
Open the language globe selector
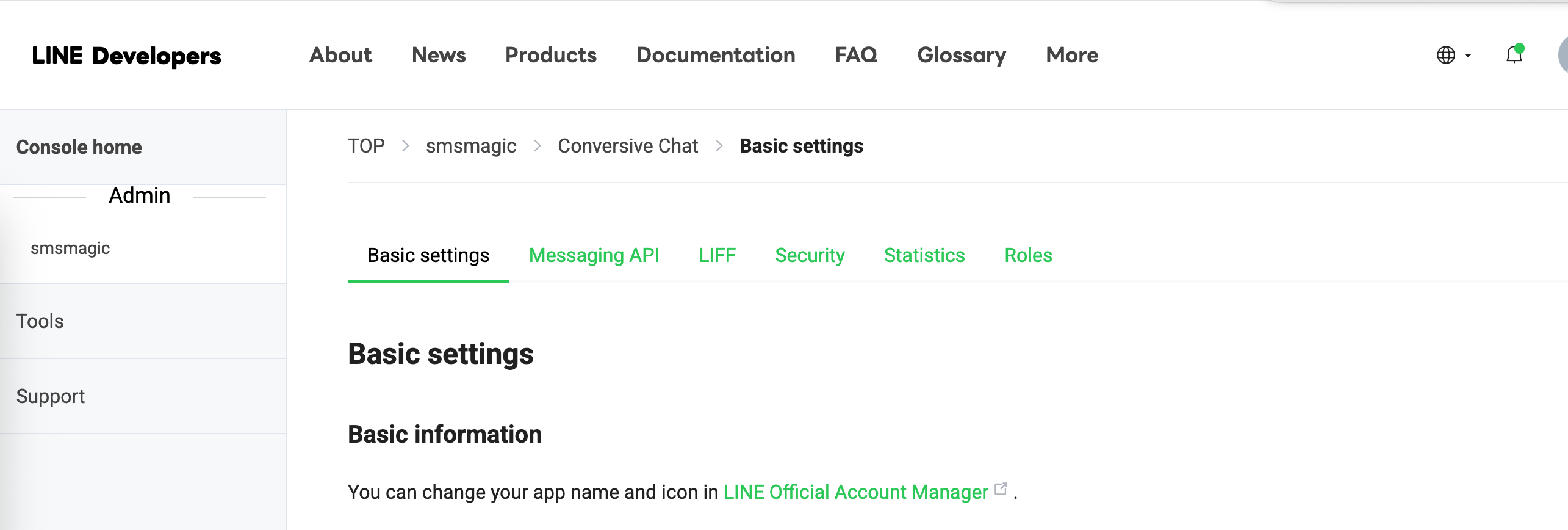1454,55
